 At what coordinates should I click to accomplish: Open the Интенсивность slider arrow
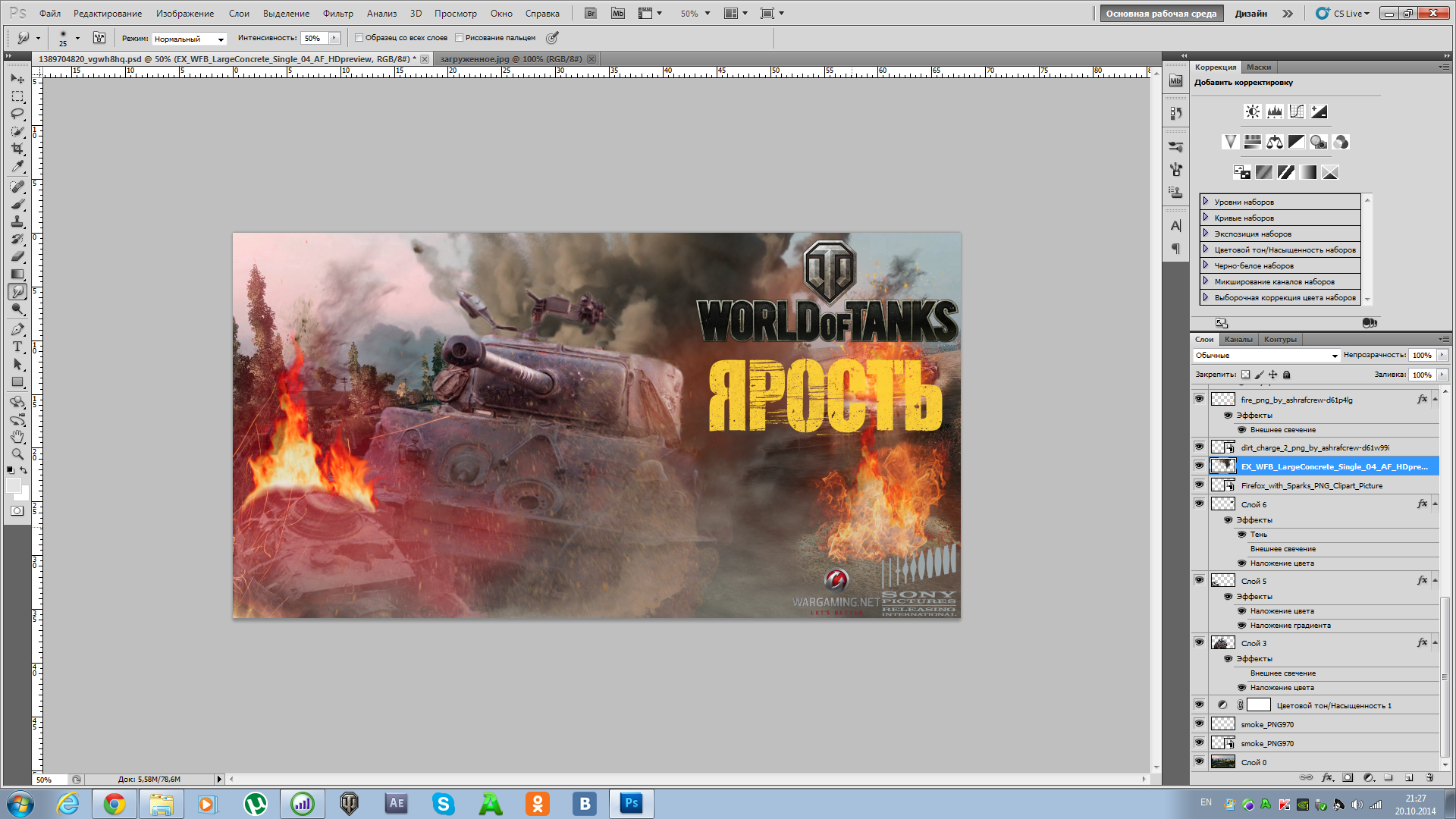pyautogui.click(x=334, y=38)
